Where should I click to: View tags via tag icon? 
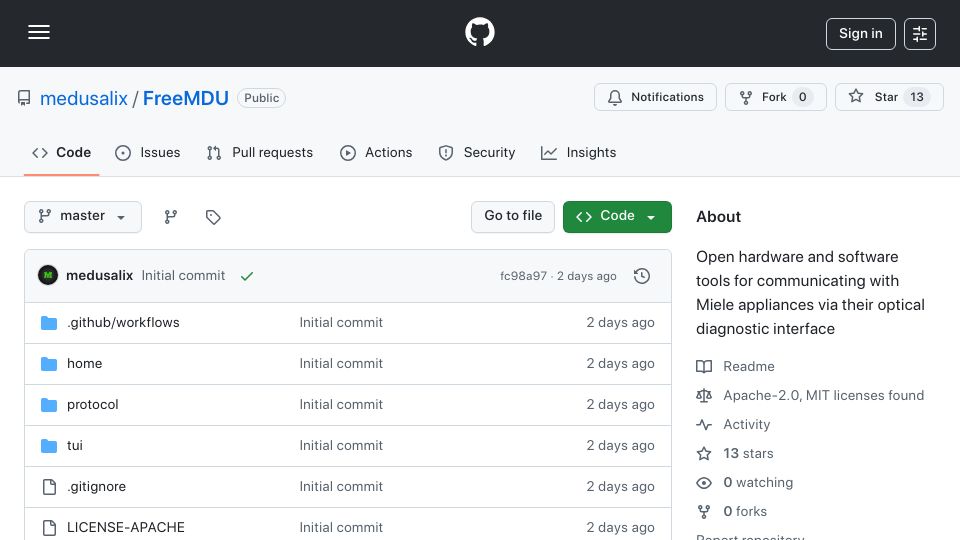[x=212, y=217]
